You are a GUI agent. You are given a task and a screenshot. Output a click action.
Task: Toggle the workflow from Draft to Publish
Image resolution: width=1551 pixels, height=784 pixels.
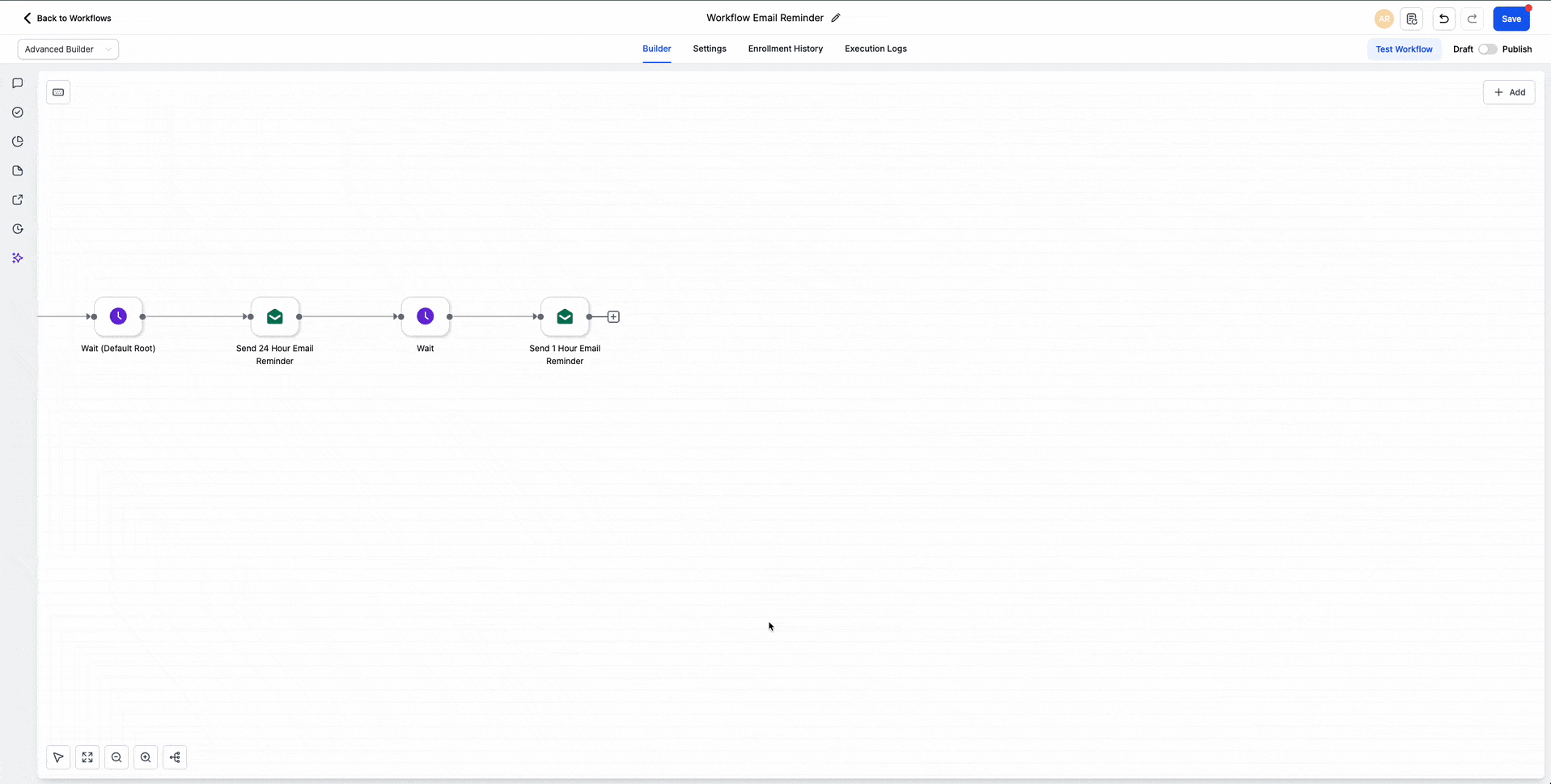[x=1487, y=49]
